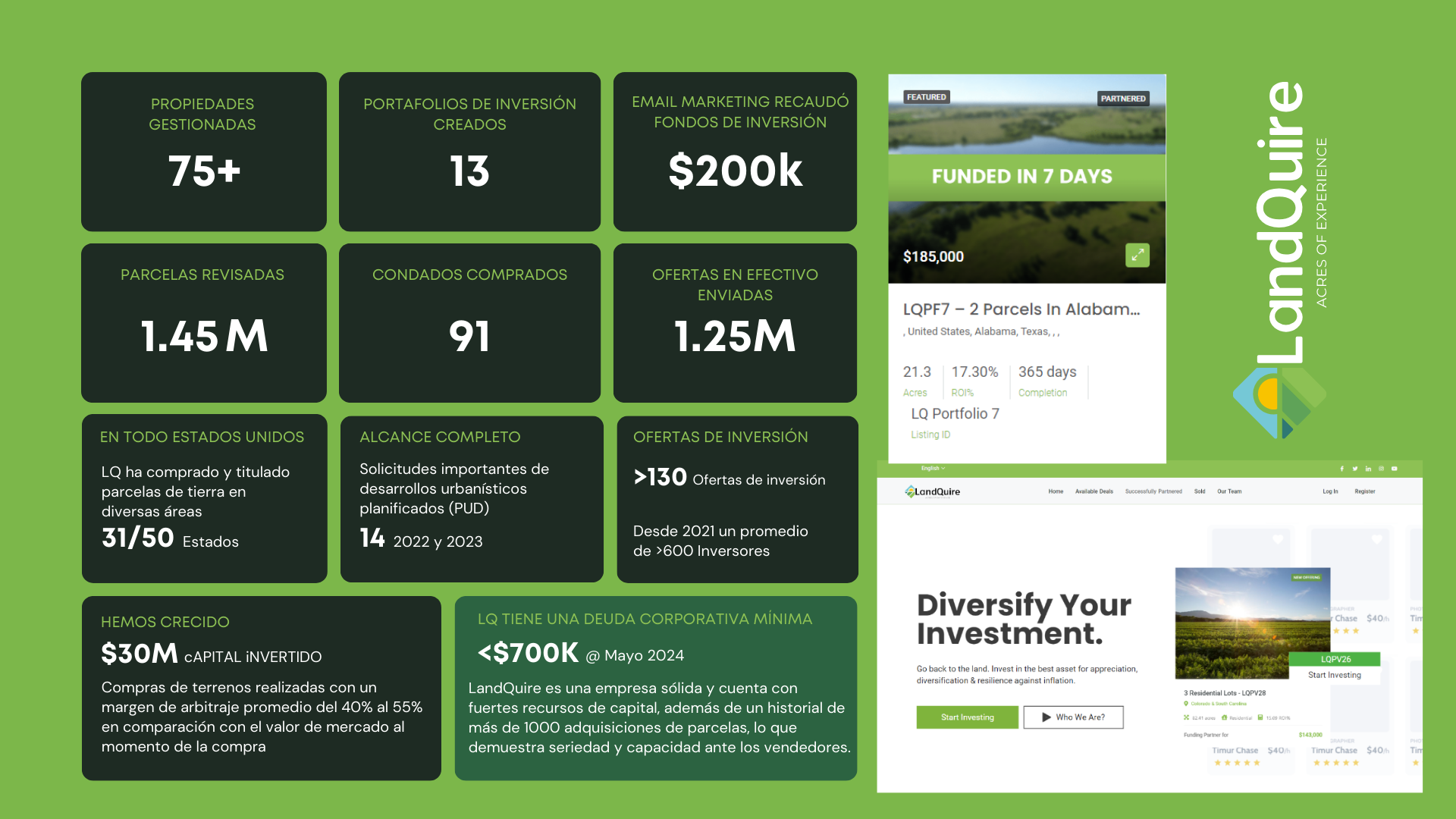This screenshot has width=1456, height=819.
Task: Select the Sold menu item
Action: click(x=1200, y=491)
